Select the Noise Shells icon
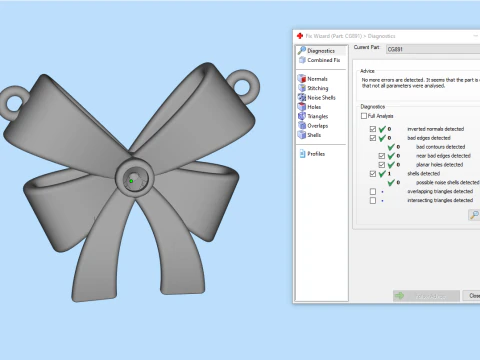 pos(302,97)
